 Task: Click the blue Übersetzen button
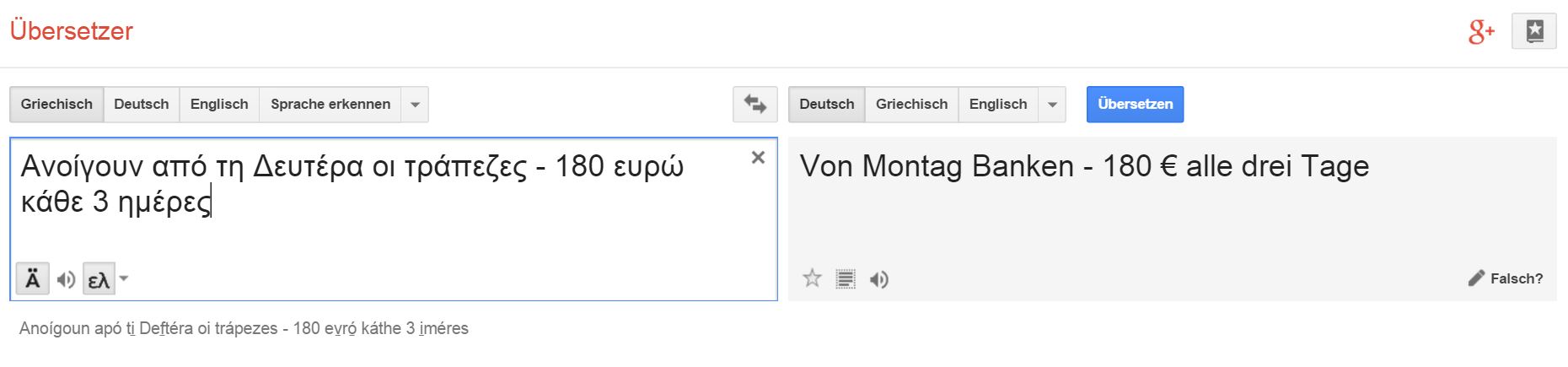click(1135, 105)
